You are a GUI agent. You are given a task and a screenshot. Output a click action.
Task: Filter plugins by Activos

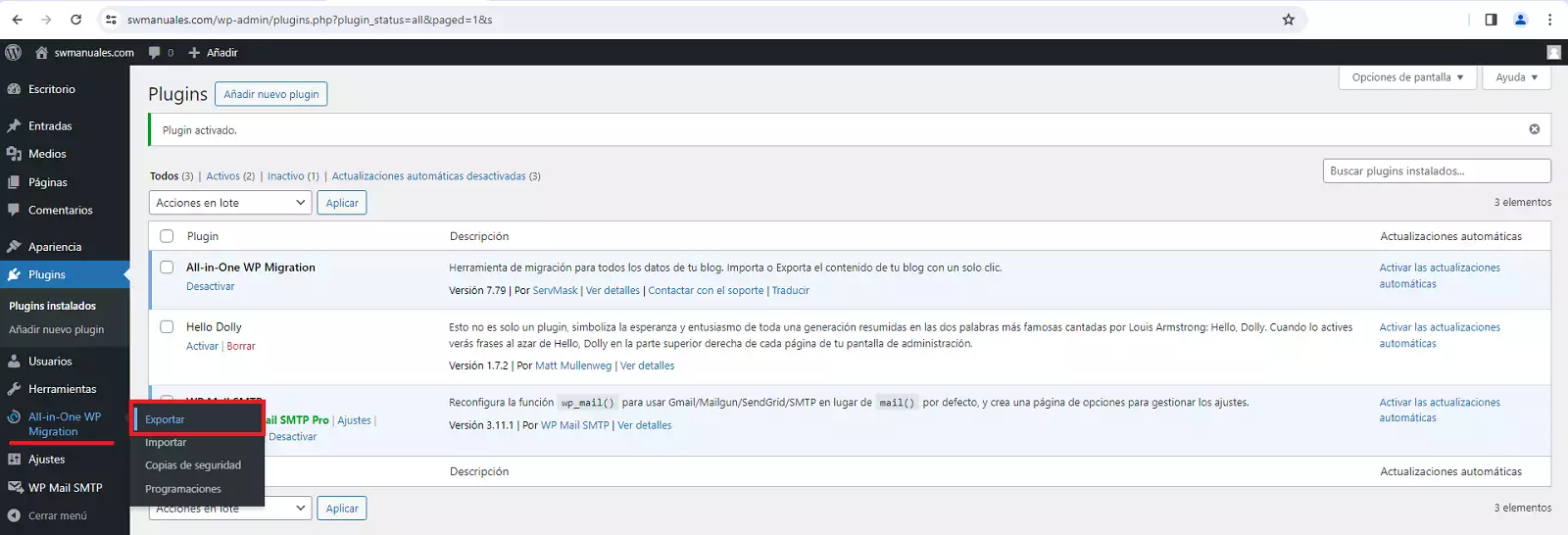[222, 176]
